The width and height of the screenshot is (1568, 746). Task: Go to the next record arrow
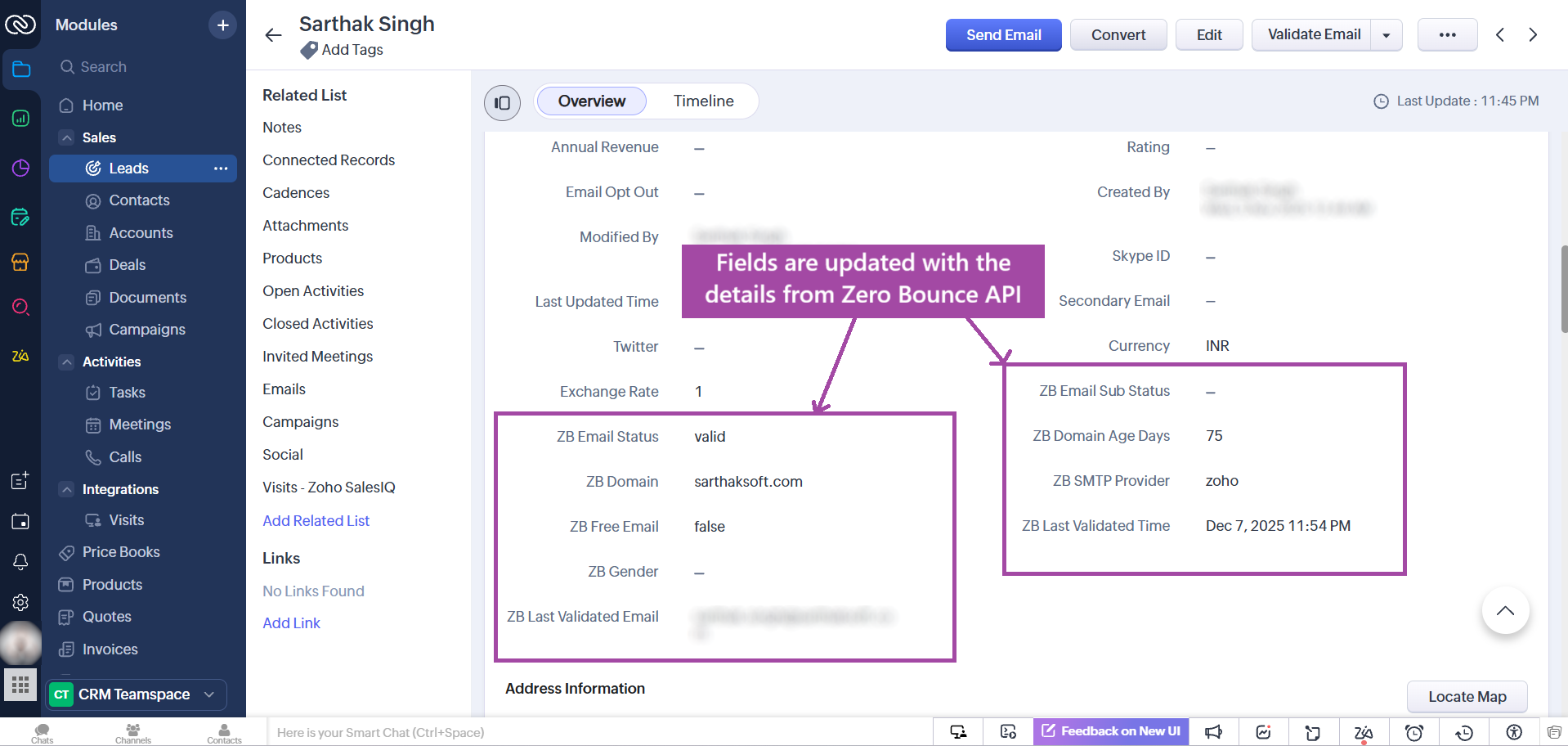1533,35
